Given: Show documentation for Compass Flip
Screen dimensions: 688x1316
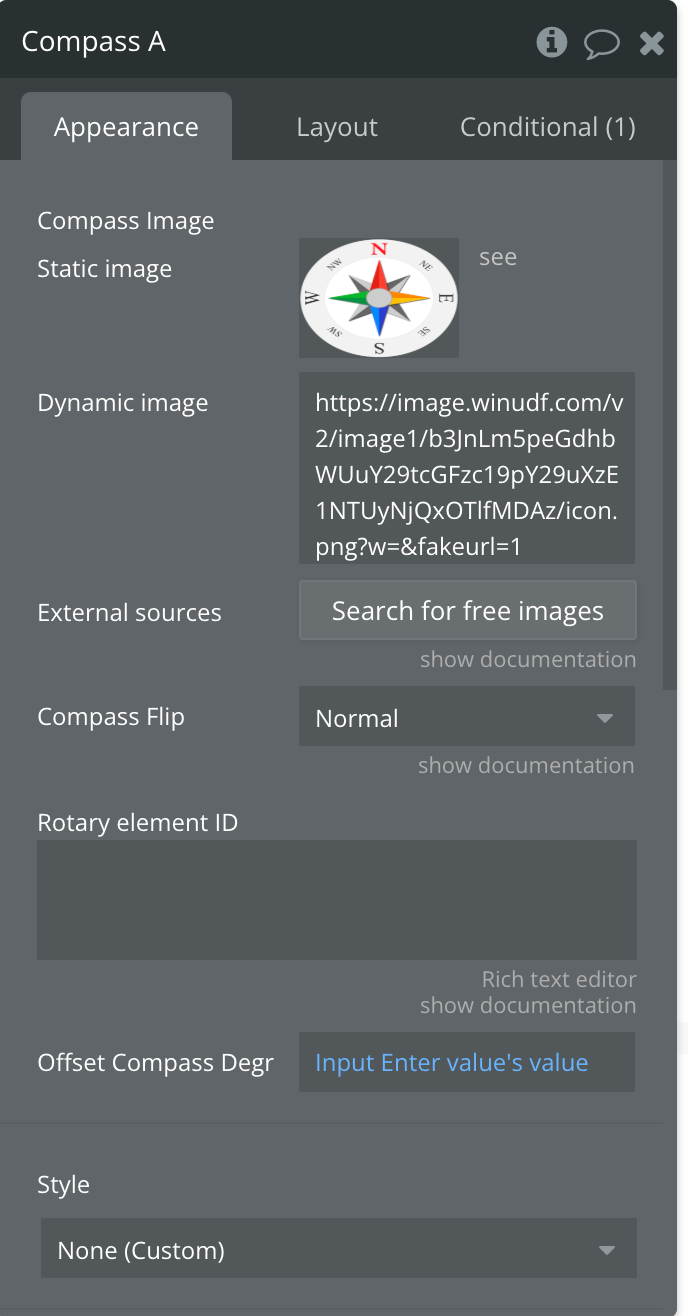Looking at the screenshot, I should (526, 765).
